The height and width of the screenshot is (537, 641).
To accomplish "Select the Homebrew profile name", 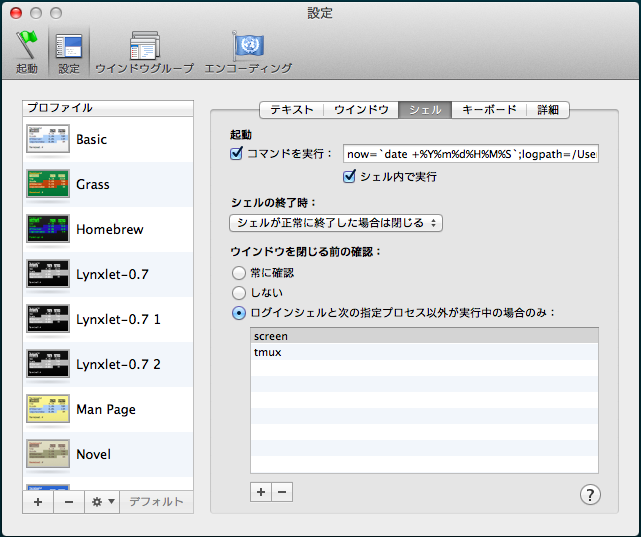I will click(x=110, y=229).
